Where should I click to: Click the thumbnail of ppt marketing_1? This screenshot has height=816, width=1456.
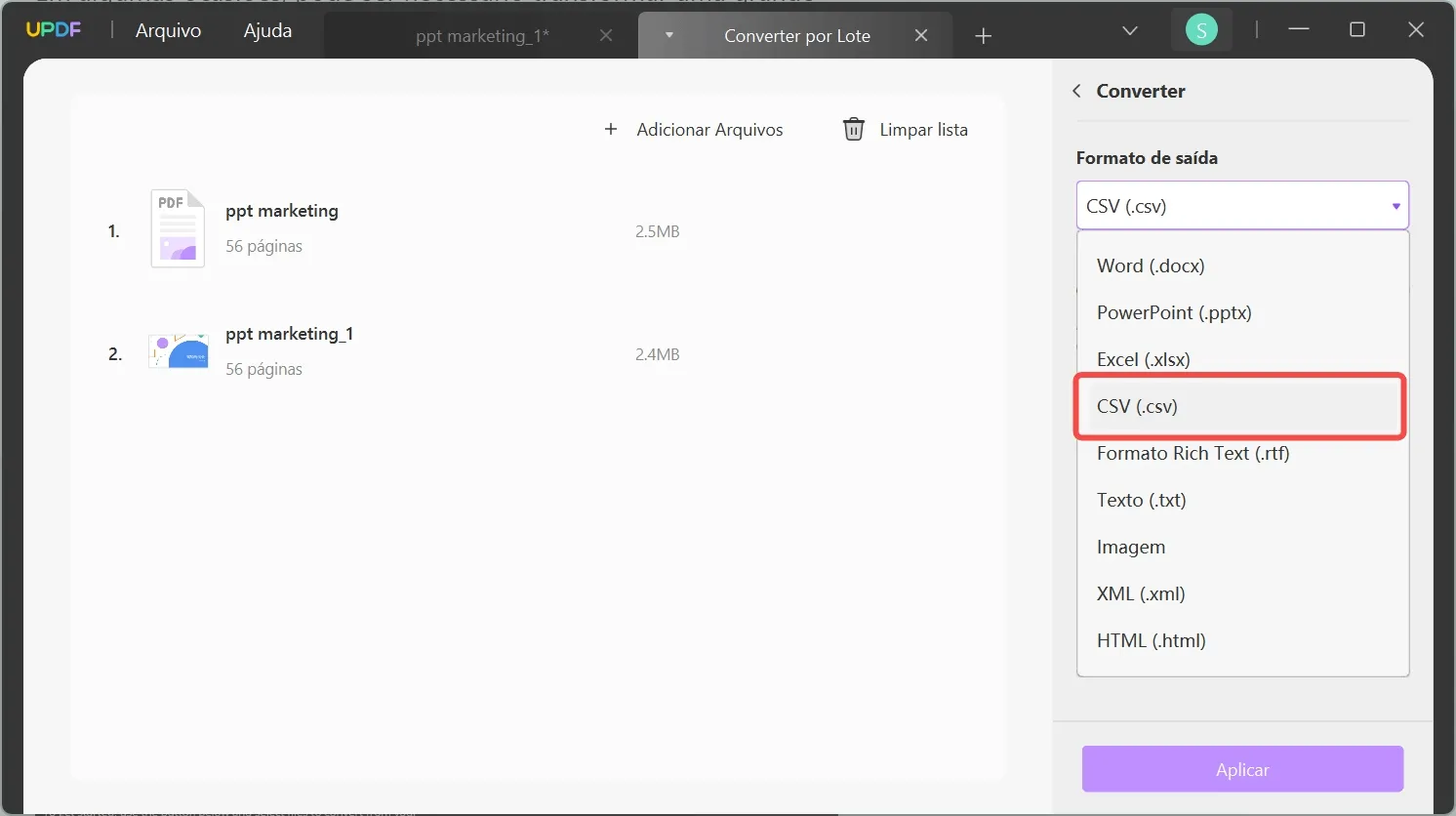[178, 350]
